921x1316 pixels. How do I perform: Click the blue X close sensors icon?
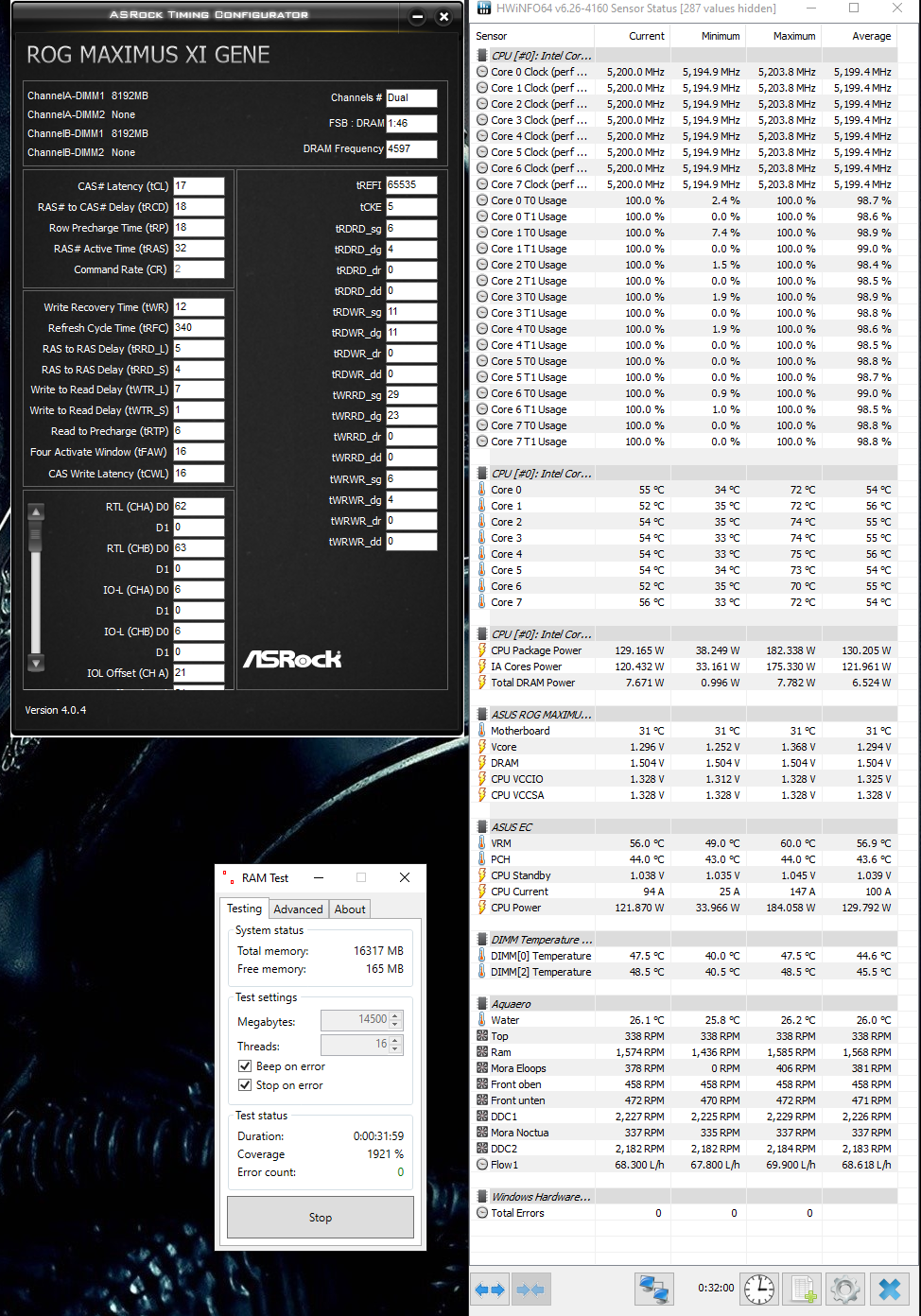coord(889,1290)
